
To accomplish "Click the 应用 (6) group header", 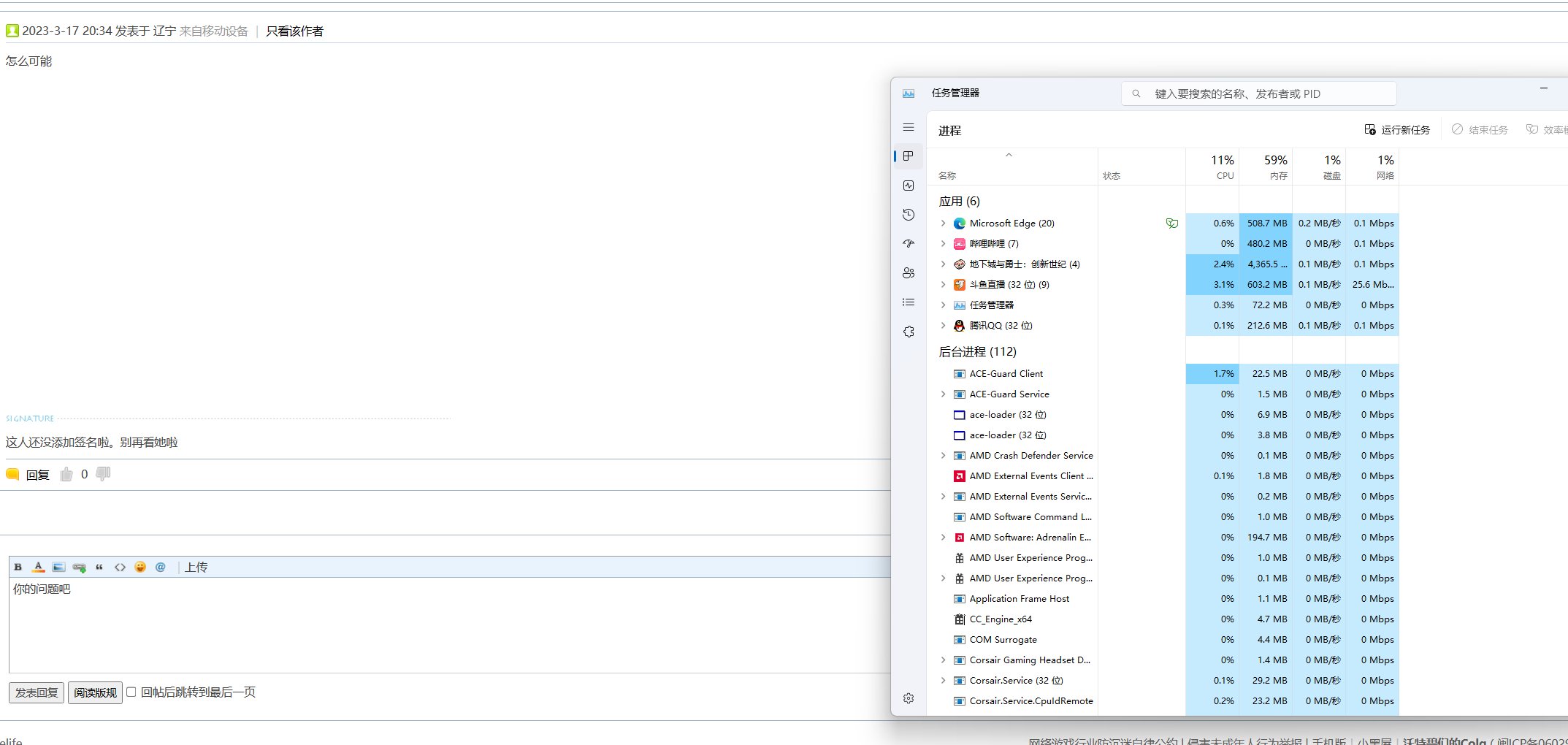I will click(x=959, y=201).
